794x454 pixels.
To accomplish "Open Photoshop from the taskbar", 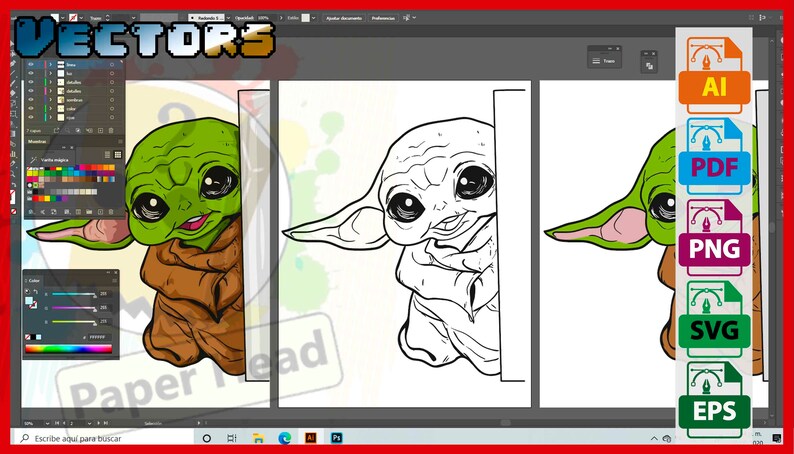I will tap(337, 438).
